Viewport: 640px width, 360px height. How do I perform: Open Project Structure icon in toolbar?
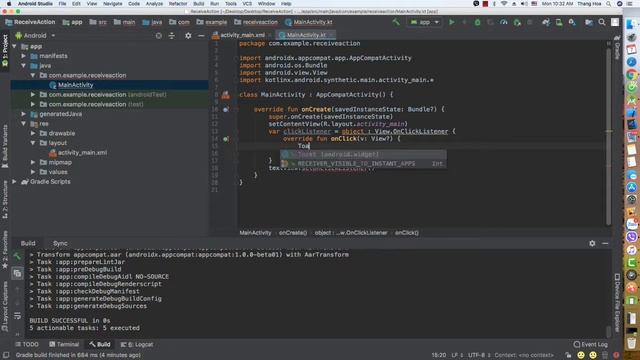click(x=589, y=22)
